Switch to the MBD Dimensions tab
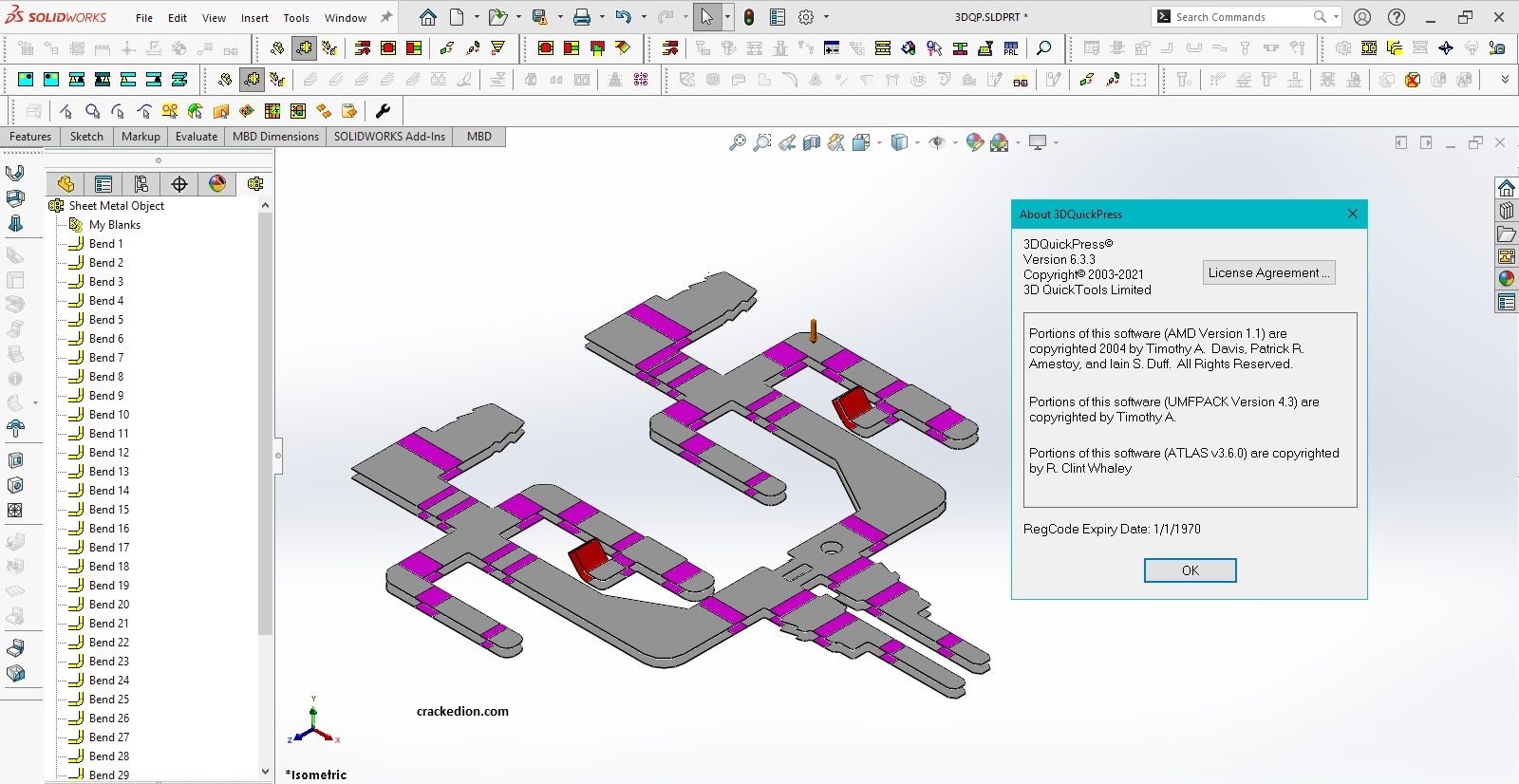Image resolution: width=1519 pixels, height=784 pixels. coord(275,137)
